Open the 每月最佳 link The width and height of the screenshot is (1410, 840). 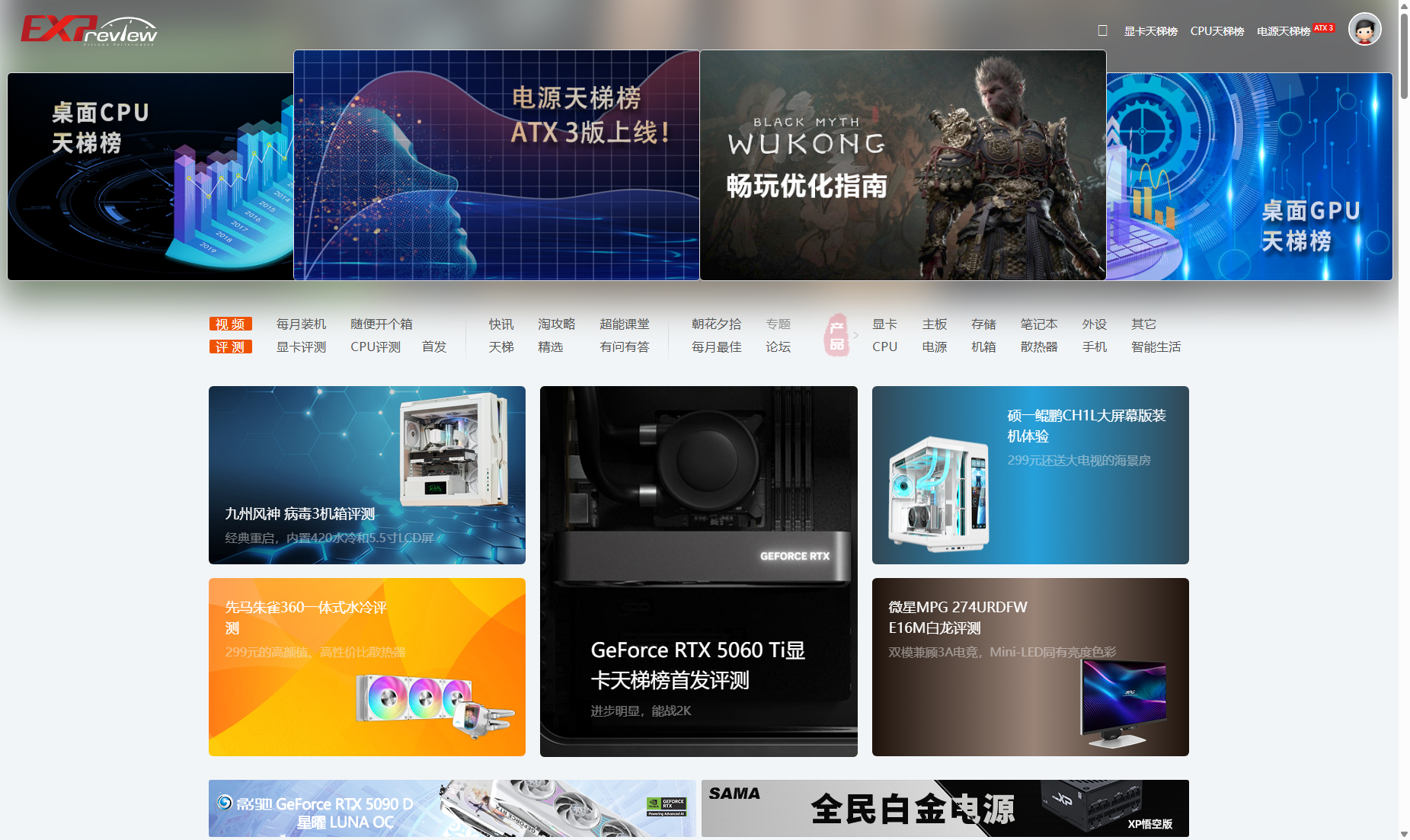tap(717, 347)
